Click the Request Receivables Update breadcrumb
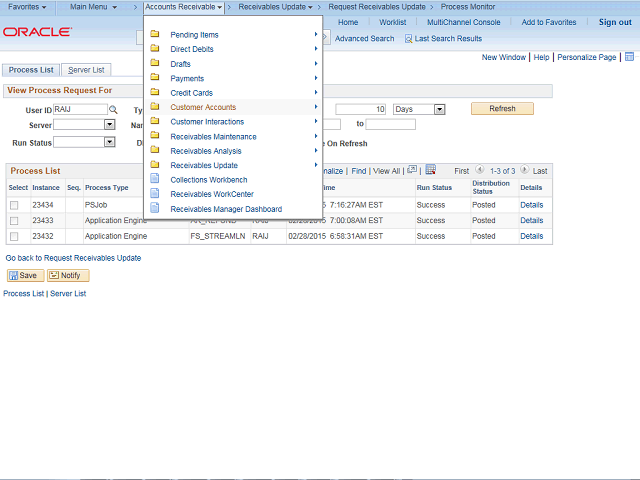 point(377,7)
